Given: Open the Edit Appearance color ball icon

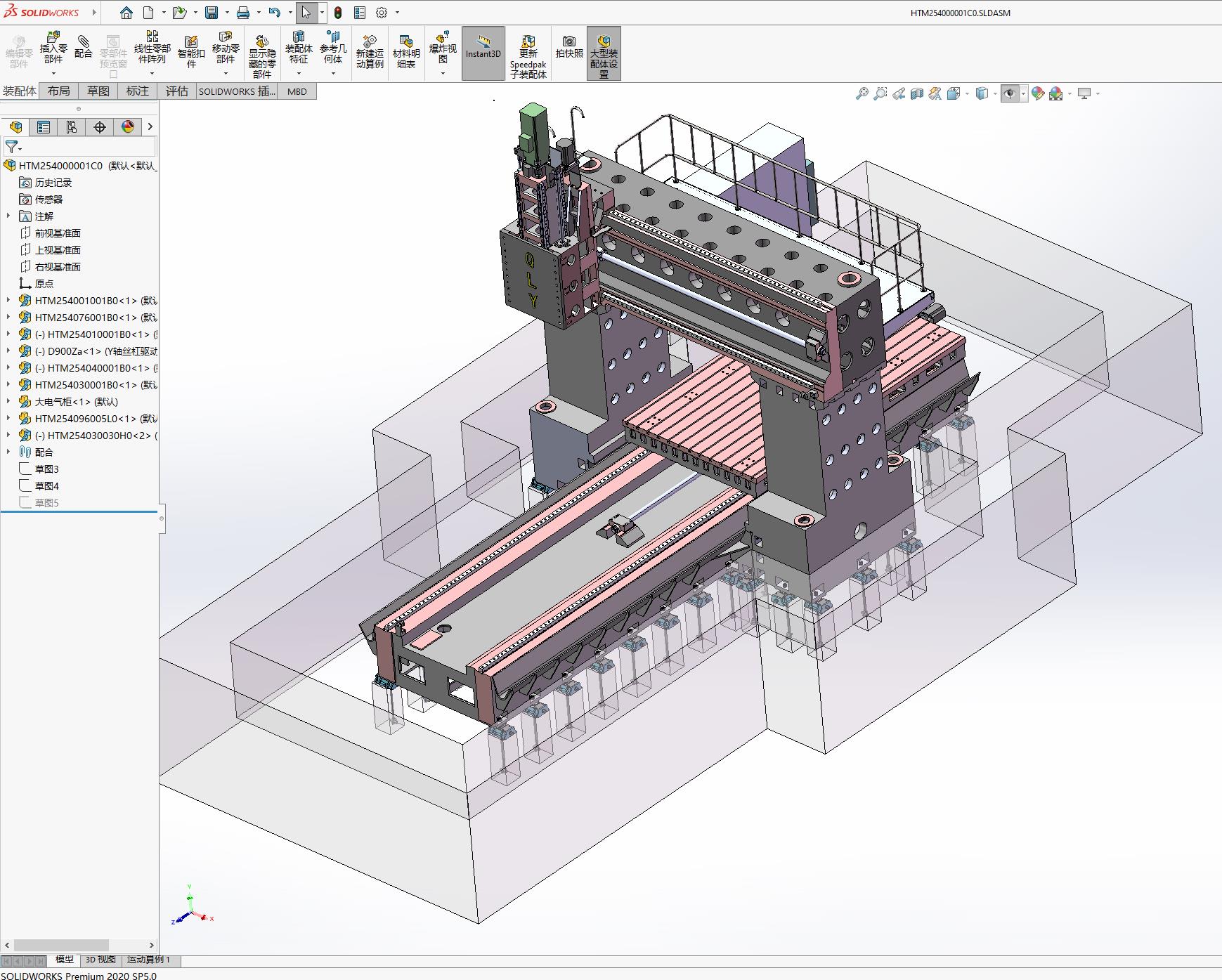Looking at the screenshot, I should click(x=1038, y=93).
